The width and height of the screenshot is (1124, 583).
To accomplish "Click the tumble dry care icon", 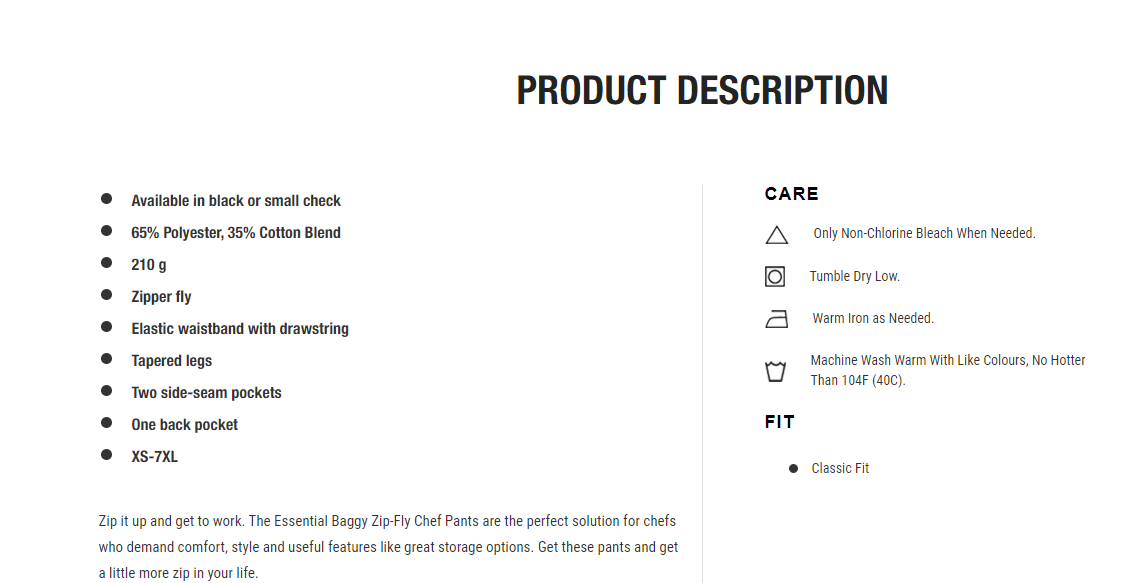I will pos(775,276).
